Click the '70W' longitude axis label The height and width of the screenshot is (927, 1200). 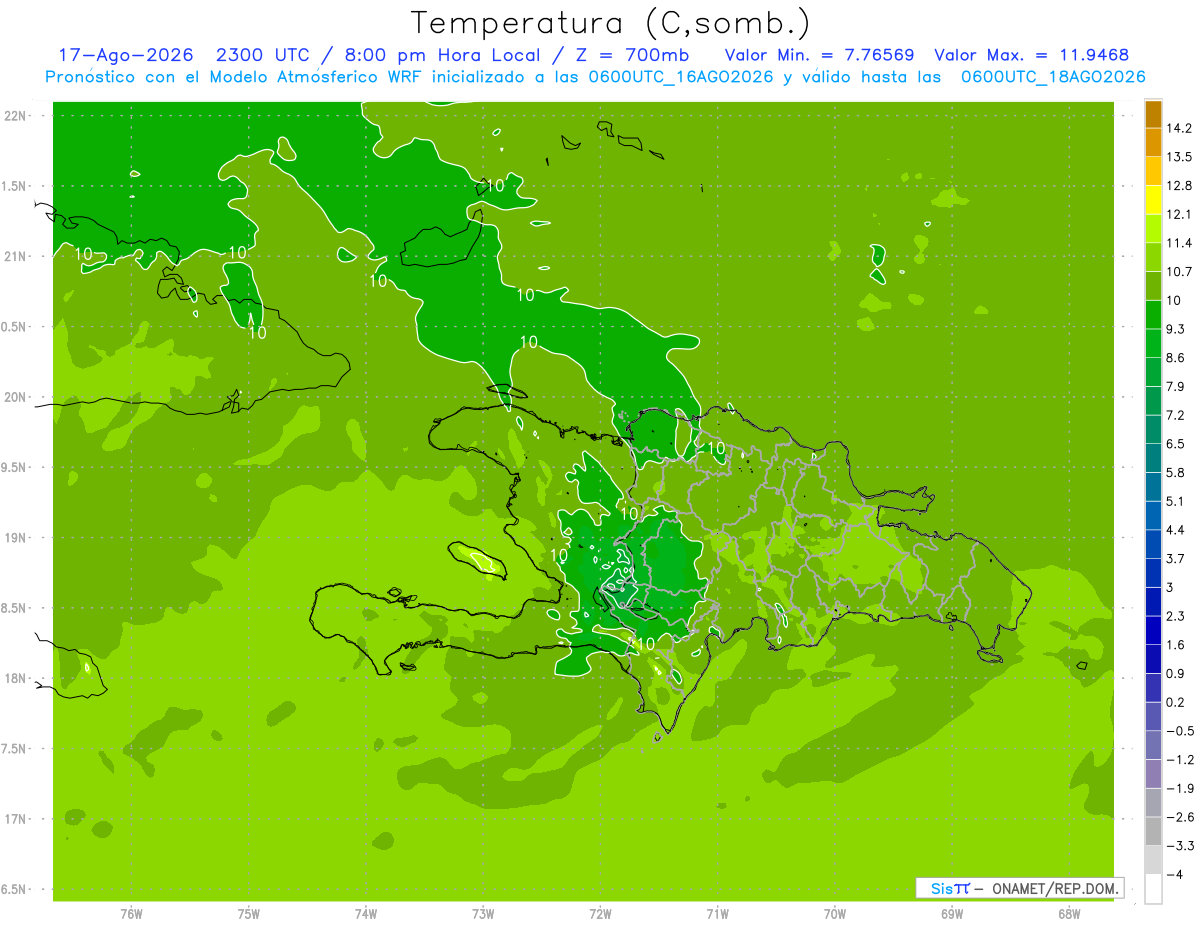tap(835, 913)
